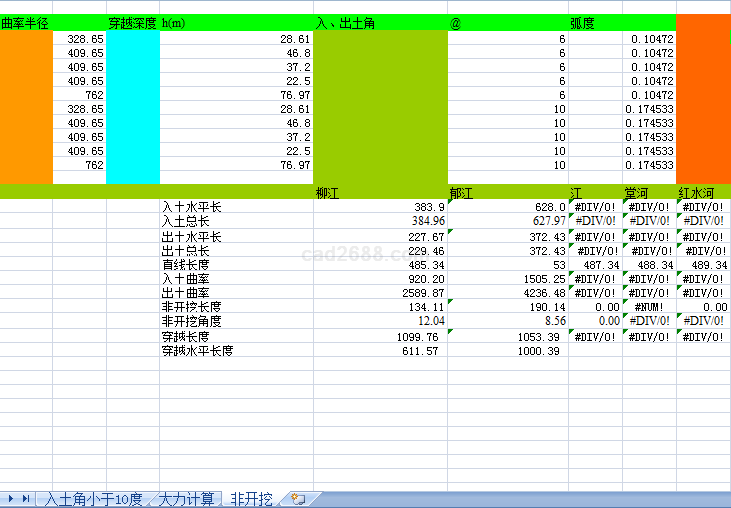Image resolution: width=731 pixels, height=508 pixels.
Task: Click the 穿越深度 header cell
Action: point(132,23)
